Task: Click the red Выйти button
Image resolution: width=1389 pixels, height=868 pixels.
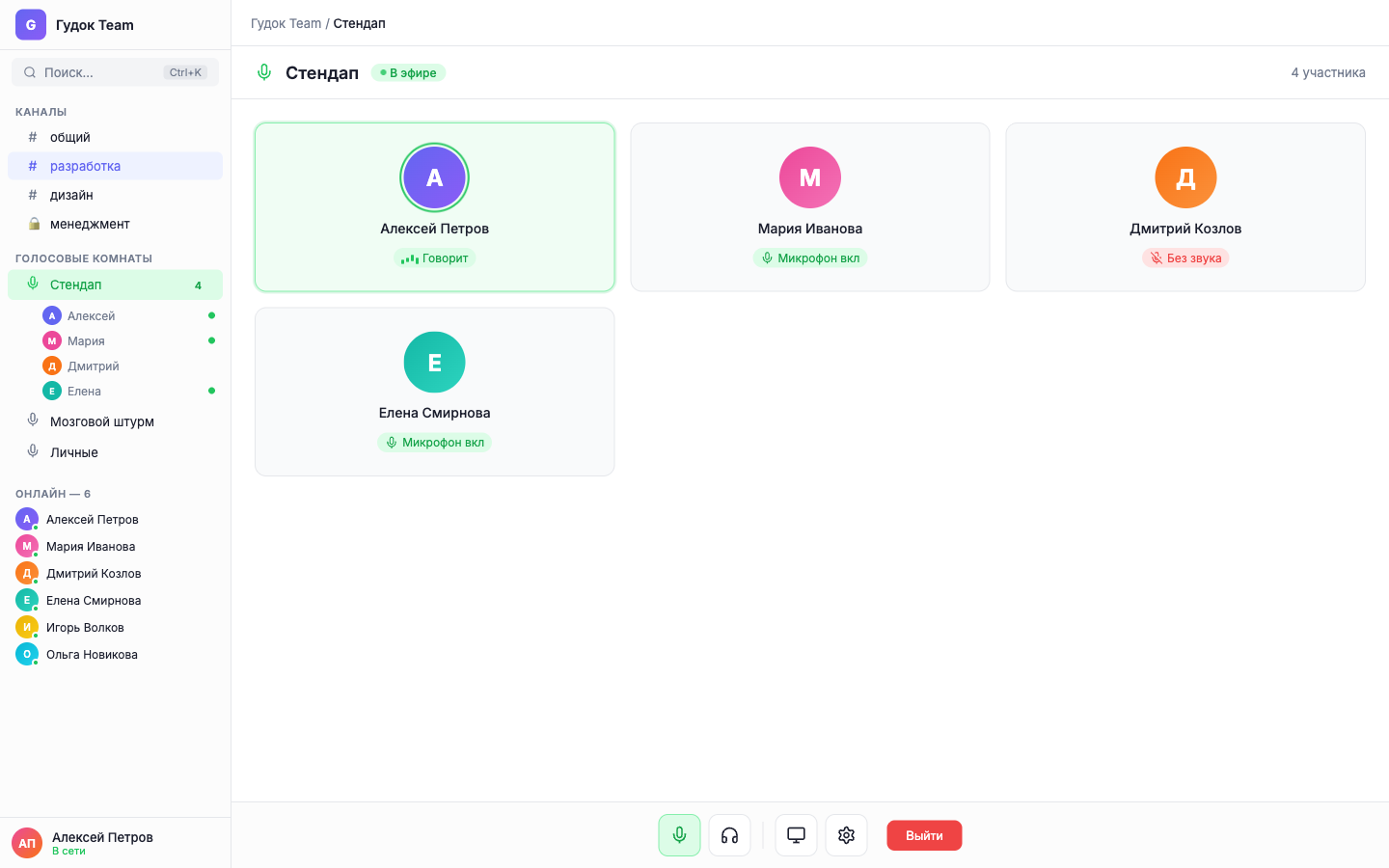Action: tap(923, 835)
